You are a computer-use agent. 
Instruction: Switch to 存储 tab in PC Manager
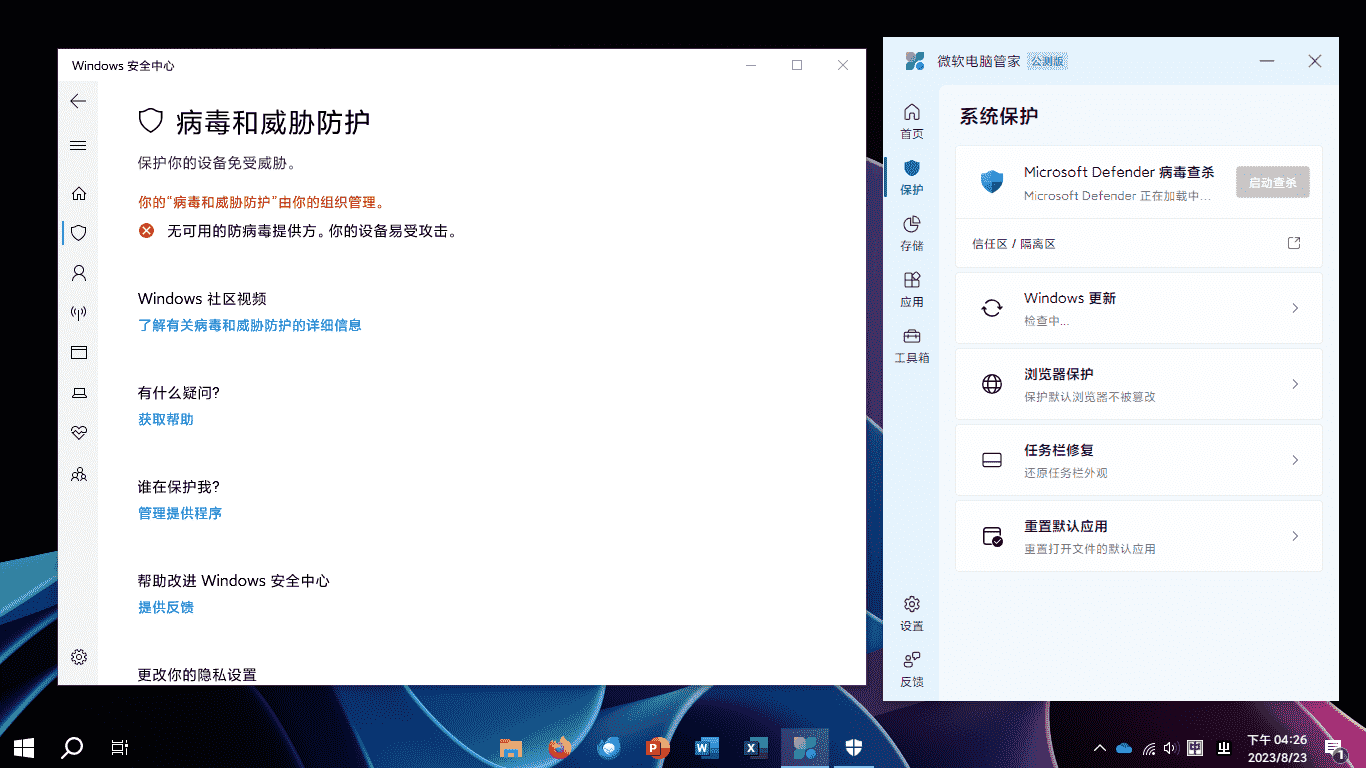tap(911, 233)
